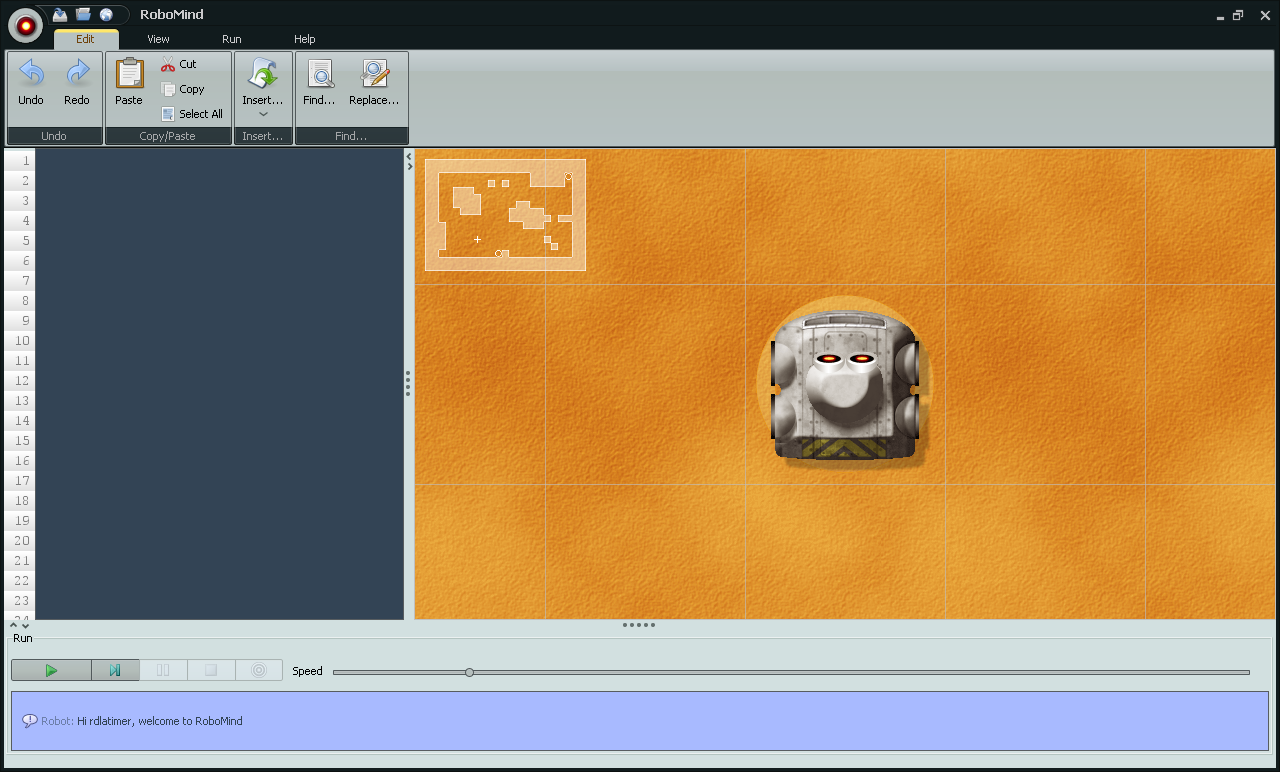Open the RoboMind red-eye application menu
Screen dimensions: 1280x772
coord(26,25)
